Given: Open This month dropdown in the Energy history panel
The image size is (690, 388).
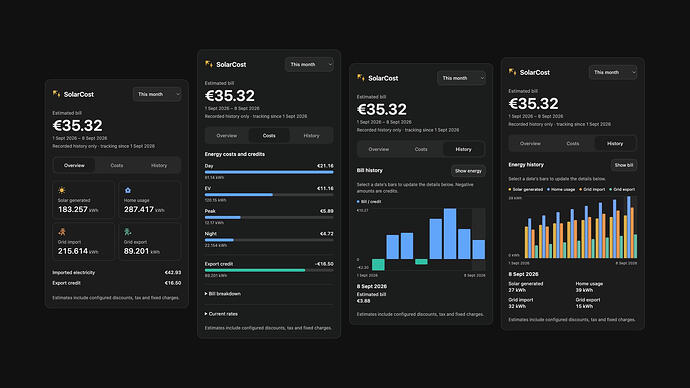Looking at the screenshot, I should click(613, 72).
